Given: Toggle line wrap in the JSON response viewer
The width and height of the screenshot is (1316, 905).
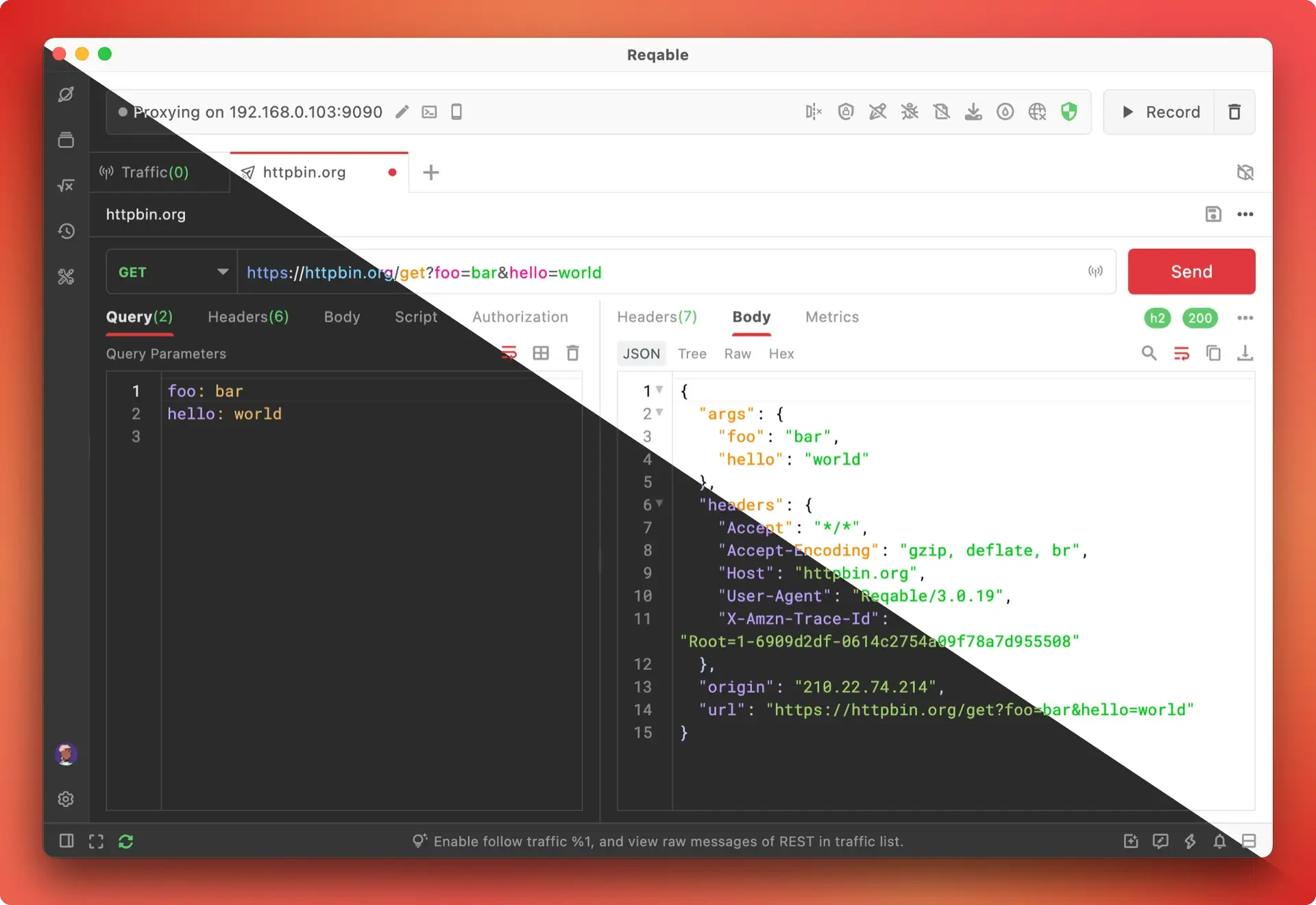Looking at the screenshot, I should [x=1181, y=353].
